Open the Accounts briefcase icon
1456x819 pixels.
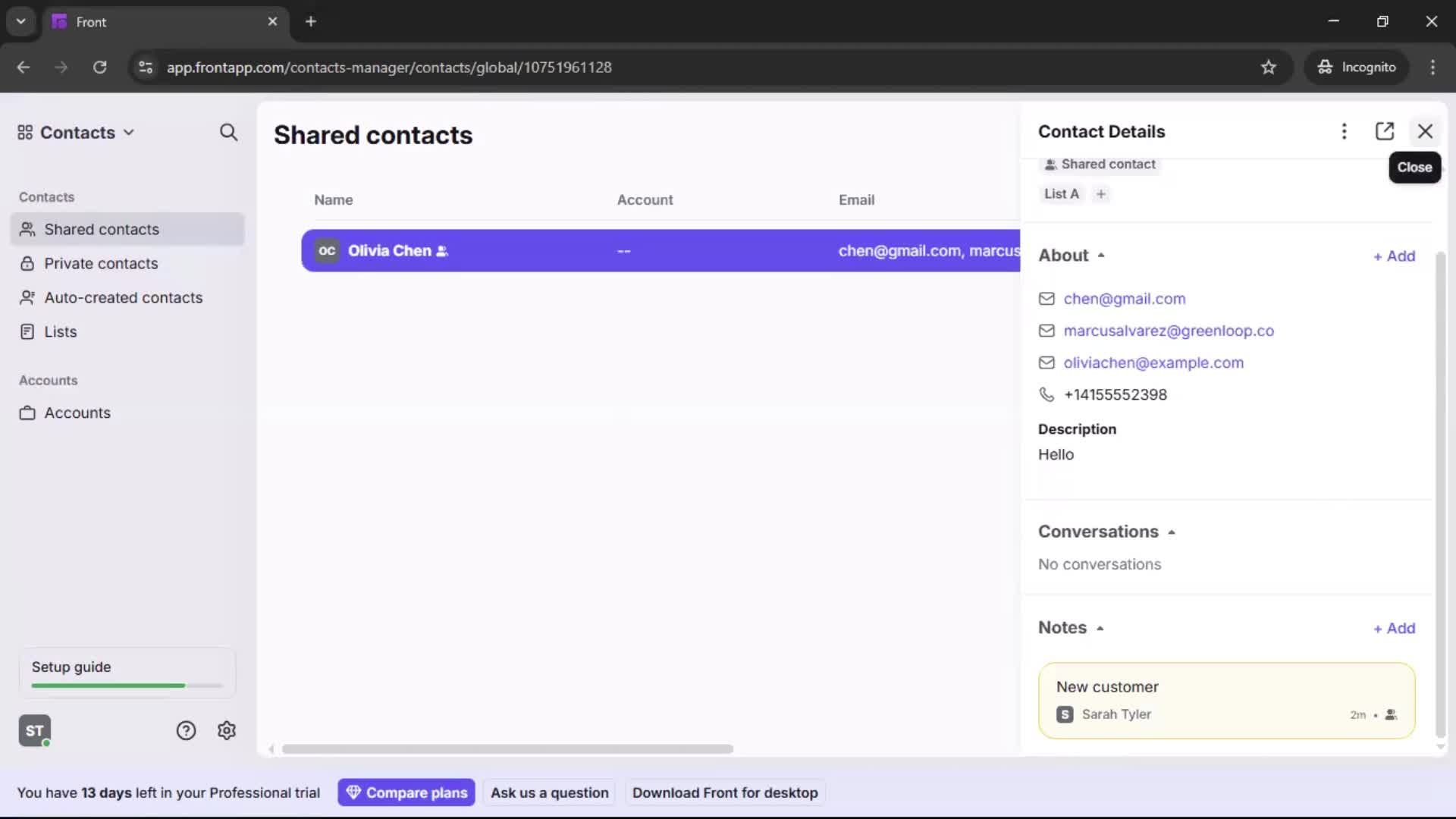(27, 413)
